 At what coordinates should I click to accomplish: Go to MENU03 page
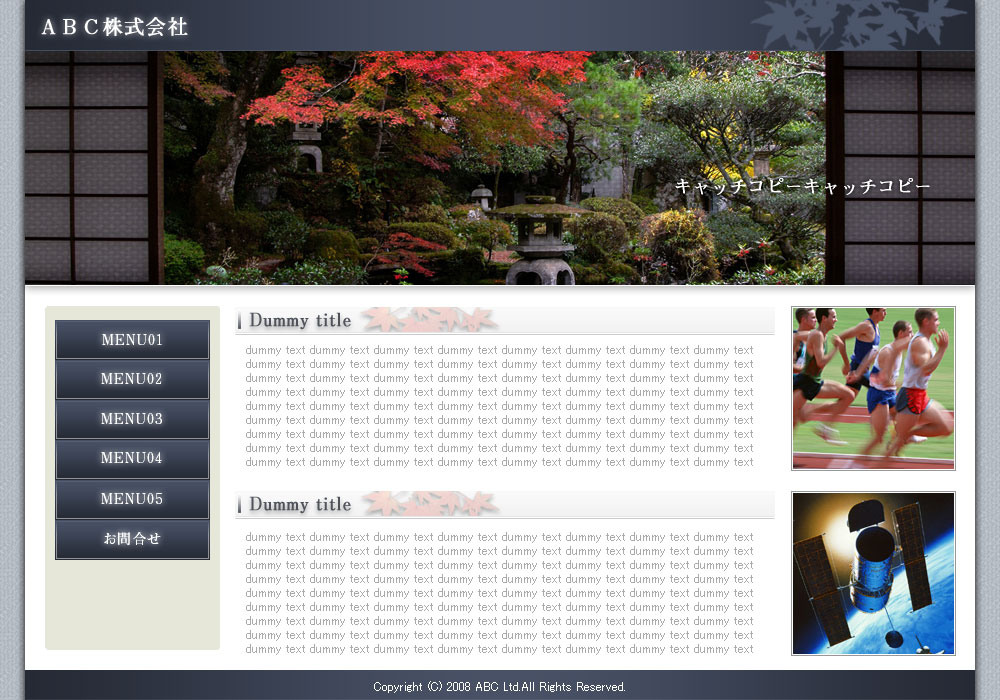point(132,419)
